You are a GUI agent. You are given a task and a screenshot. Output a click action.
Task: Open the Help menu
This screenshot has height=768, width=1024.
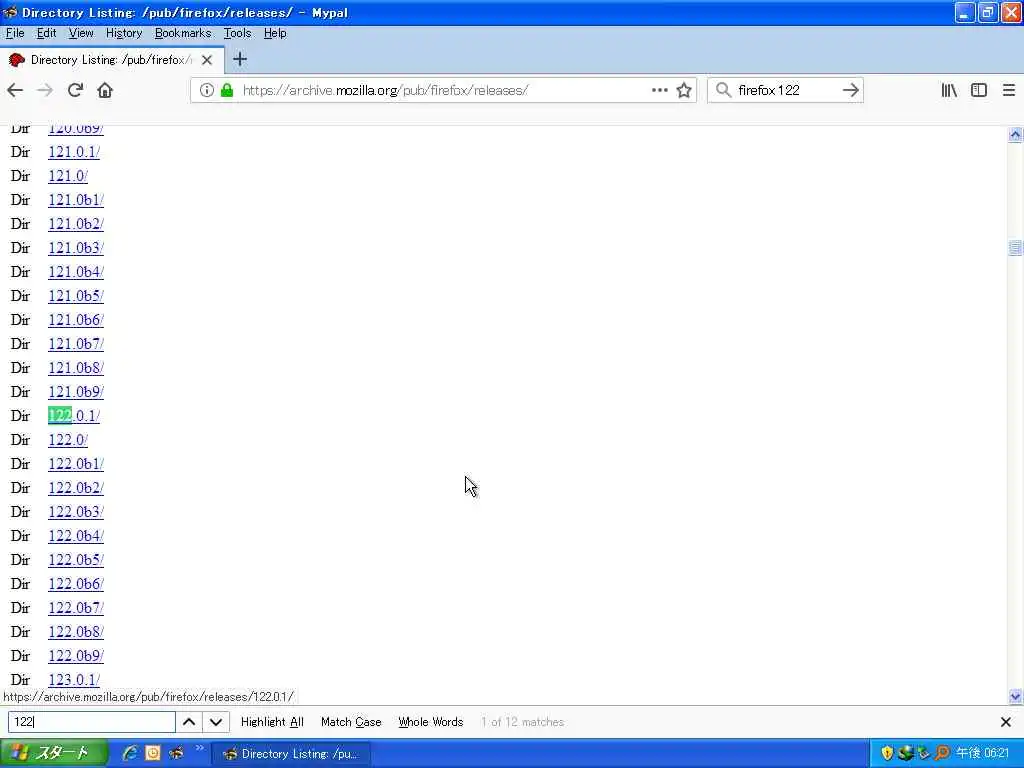point(275,33)
